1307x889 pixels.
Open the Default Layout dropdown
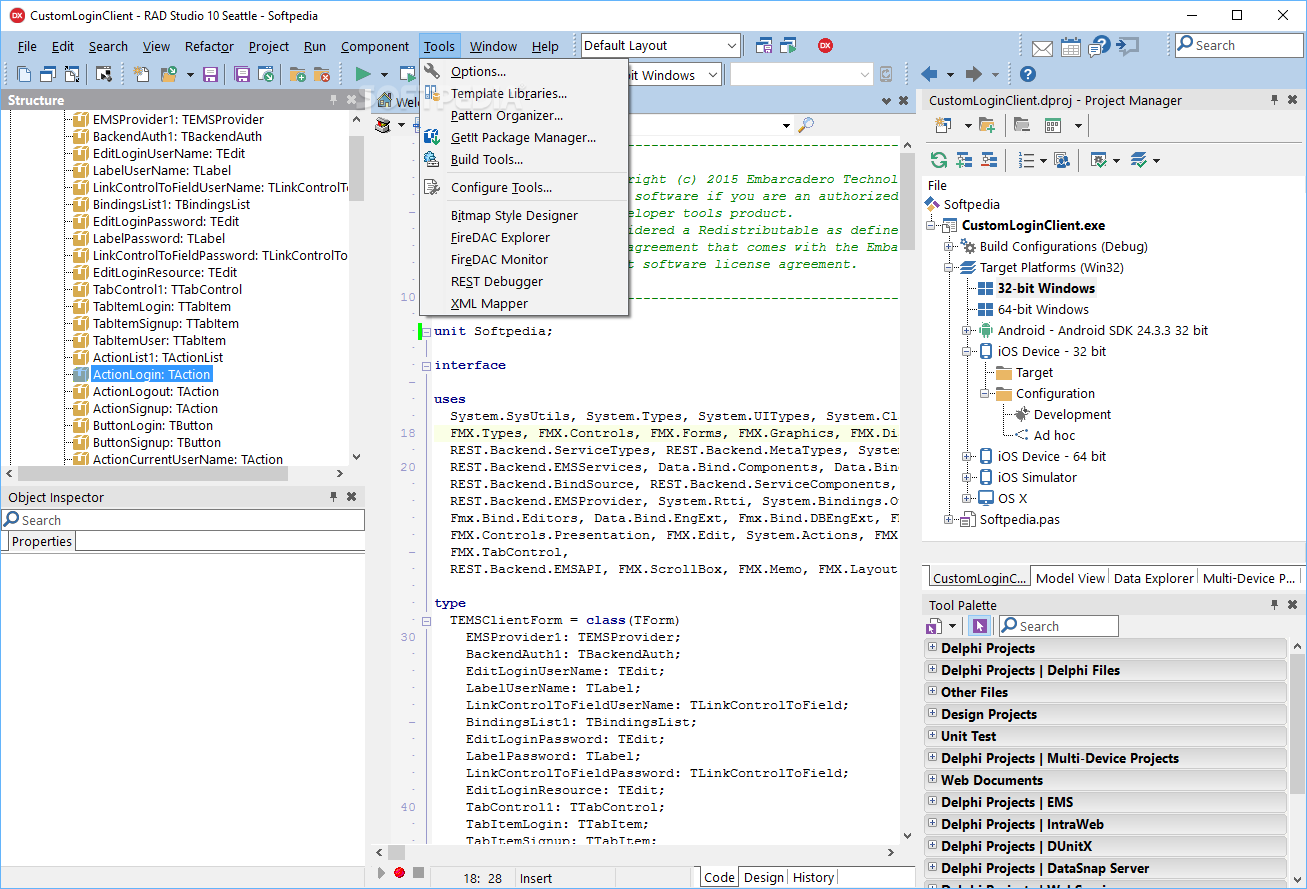point(732,46)
